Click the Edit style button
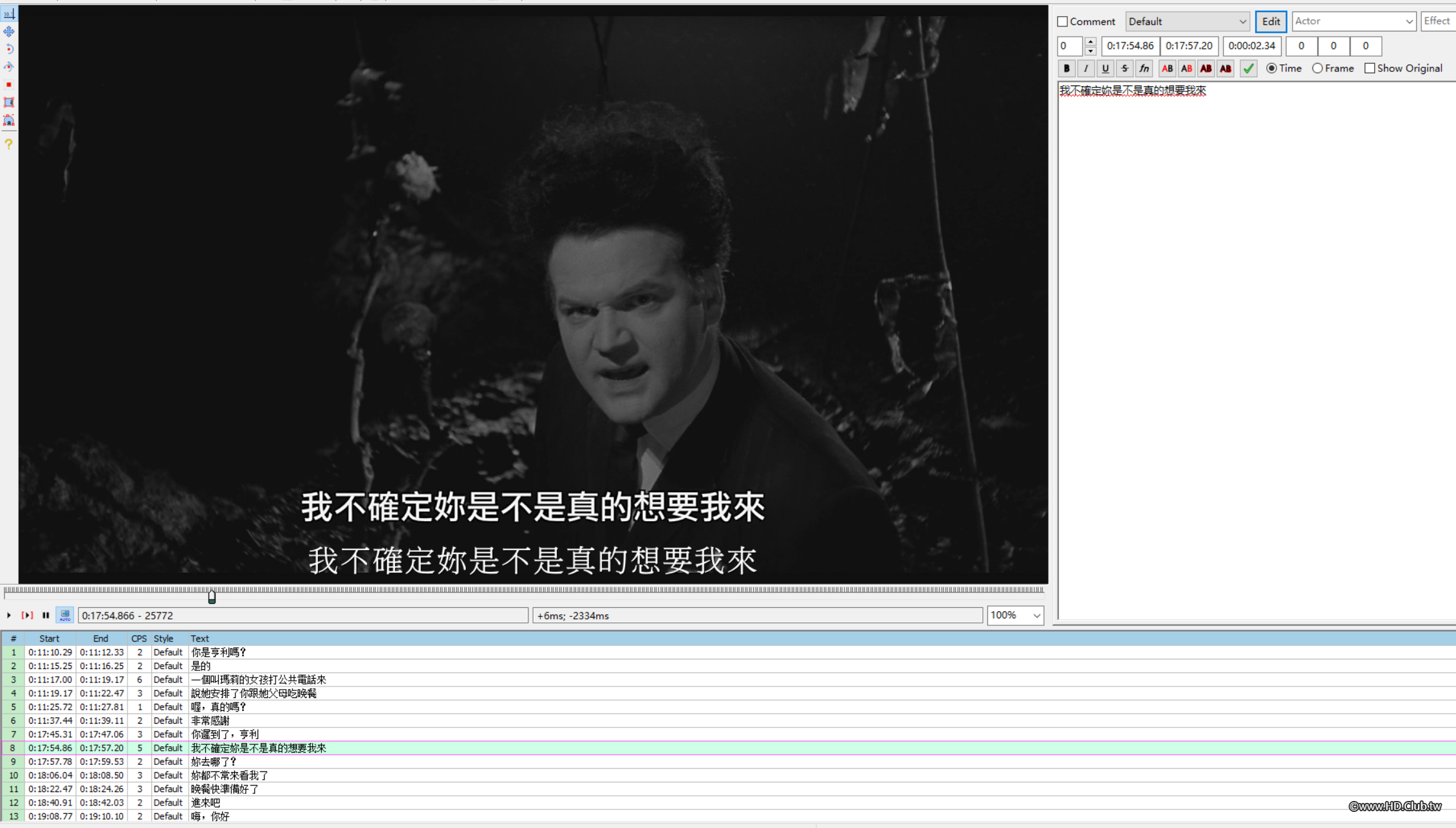This screenshot has width=1456, height=828. [1271, 21]
